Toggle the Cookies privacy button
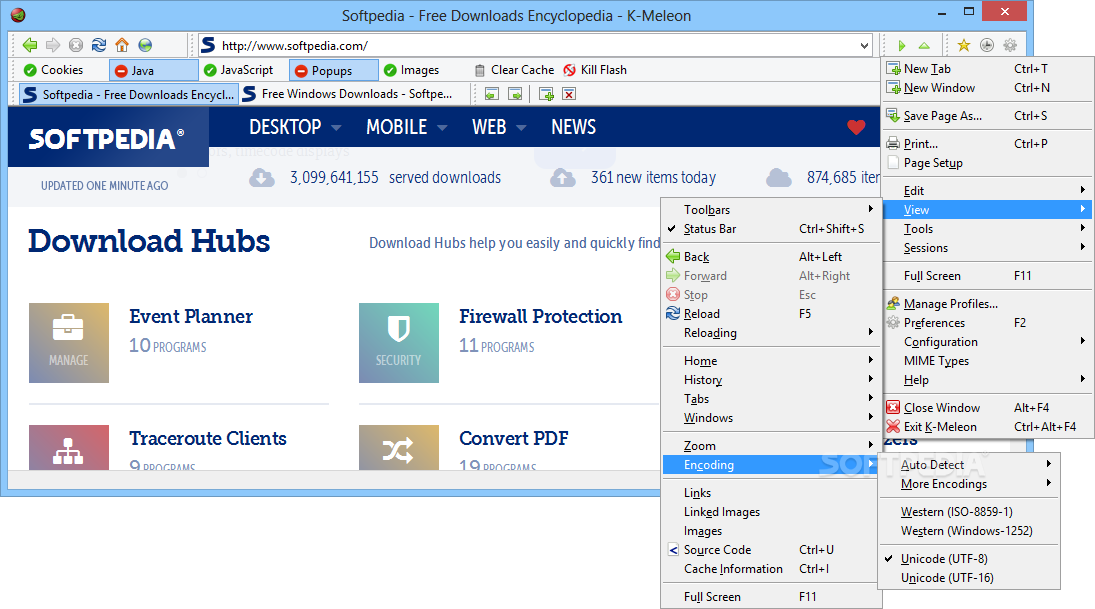Screen dimensions: 1095x609 (x=54, y=70)
